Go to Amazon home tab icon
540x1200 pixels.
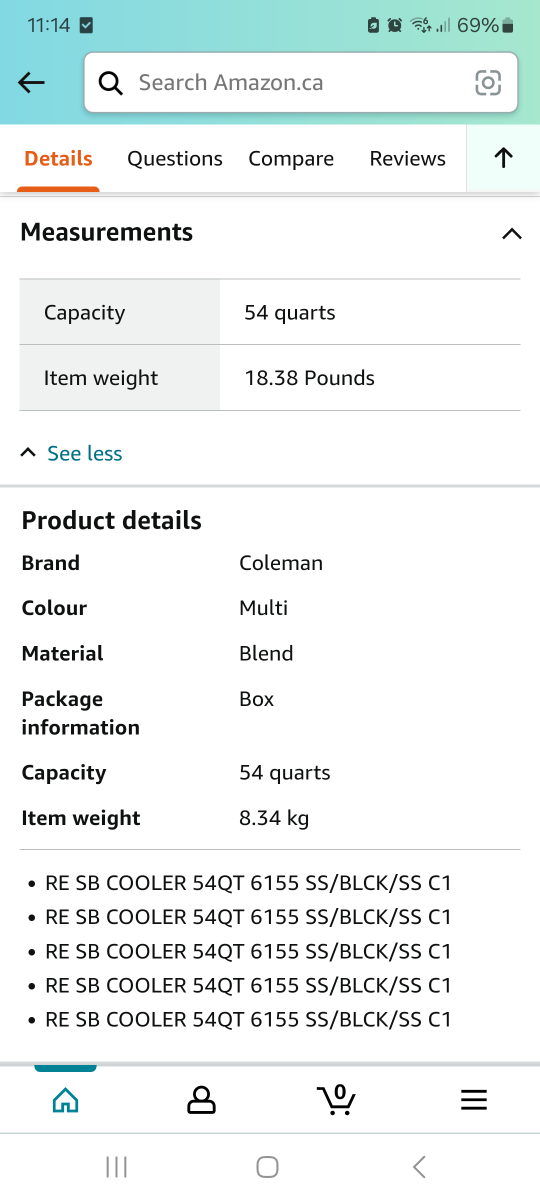pyautogui.click(x=65, y=1100)
